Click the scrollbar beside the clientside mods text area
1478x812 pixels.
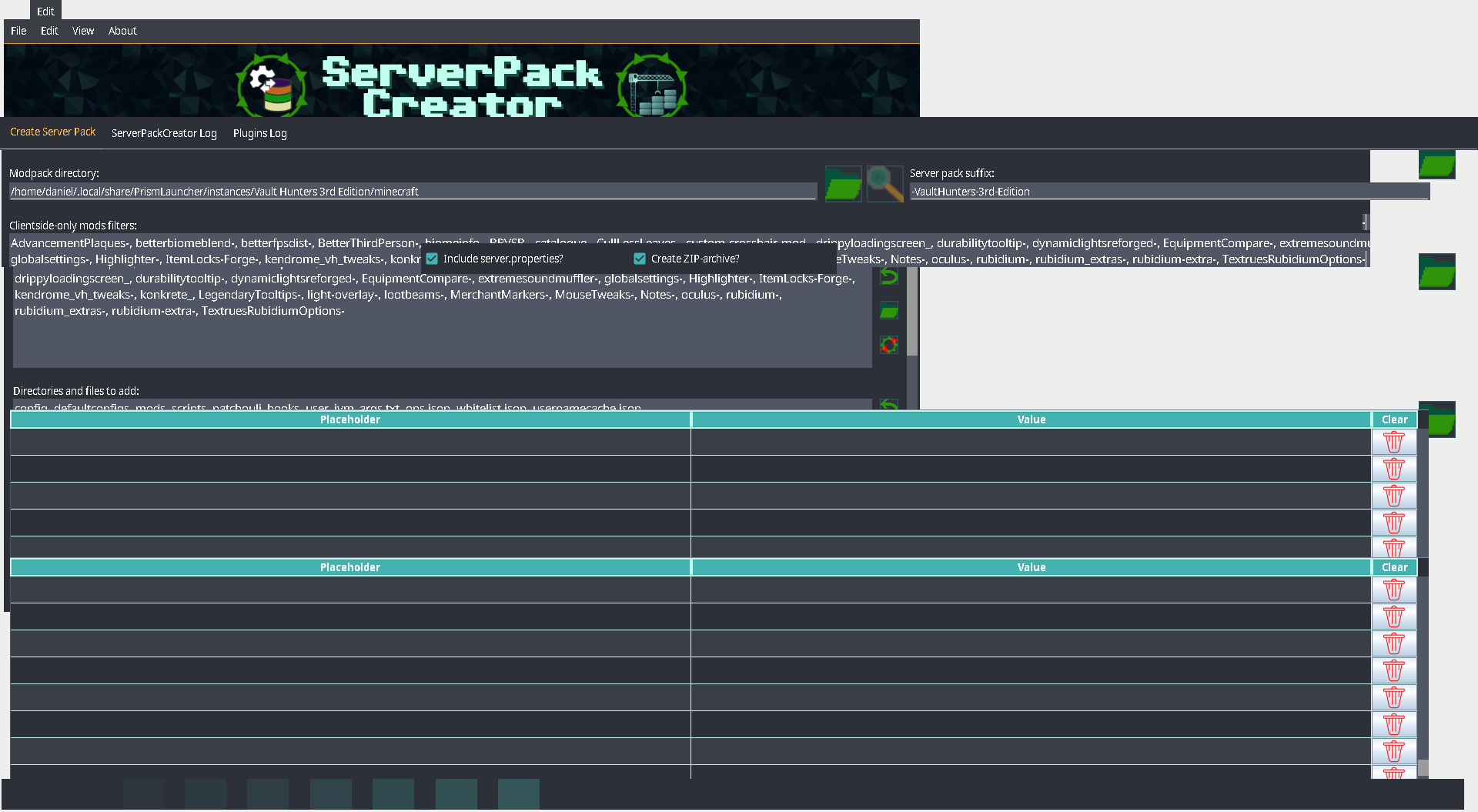[x=911, y=312]
